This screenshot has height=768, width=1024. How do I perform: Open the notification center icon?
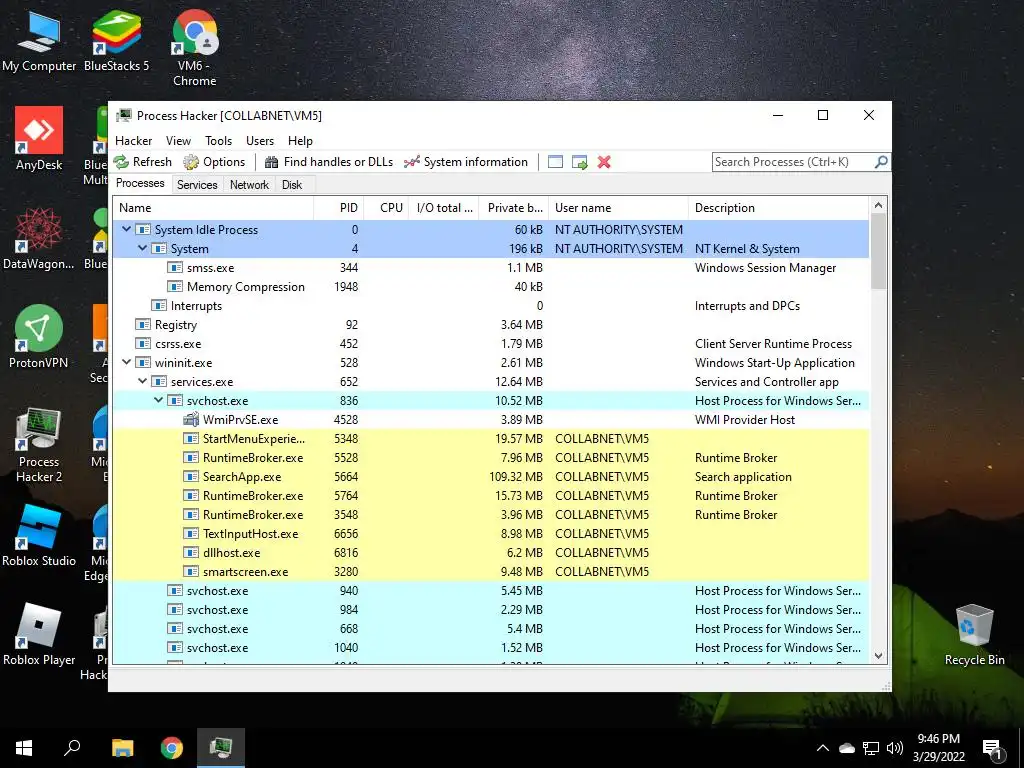click(993, 749)
